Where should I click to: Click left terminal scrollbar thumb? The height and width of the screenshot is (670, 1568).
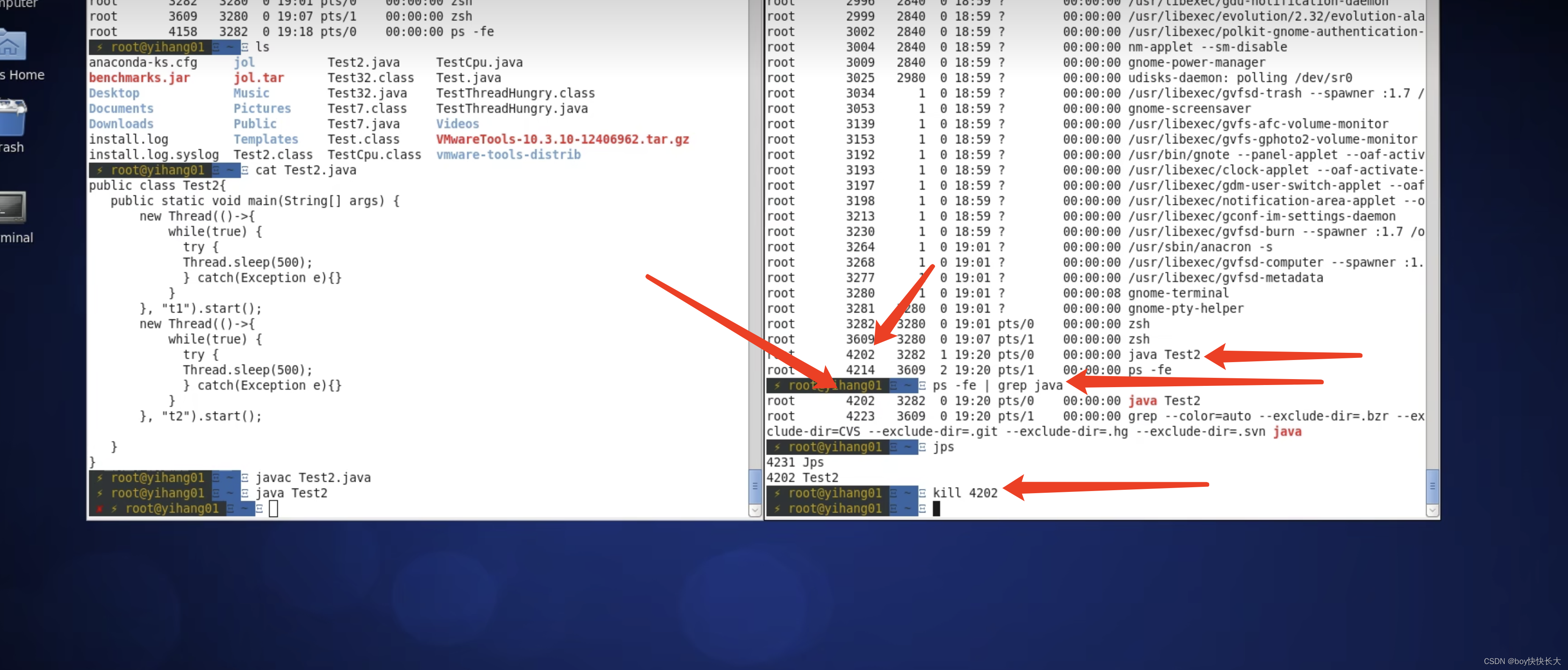tap(755, 486)
